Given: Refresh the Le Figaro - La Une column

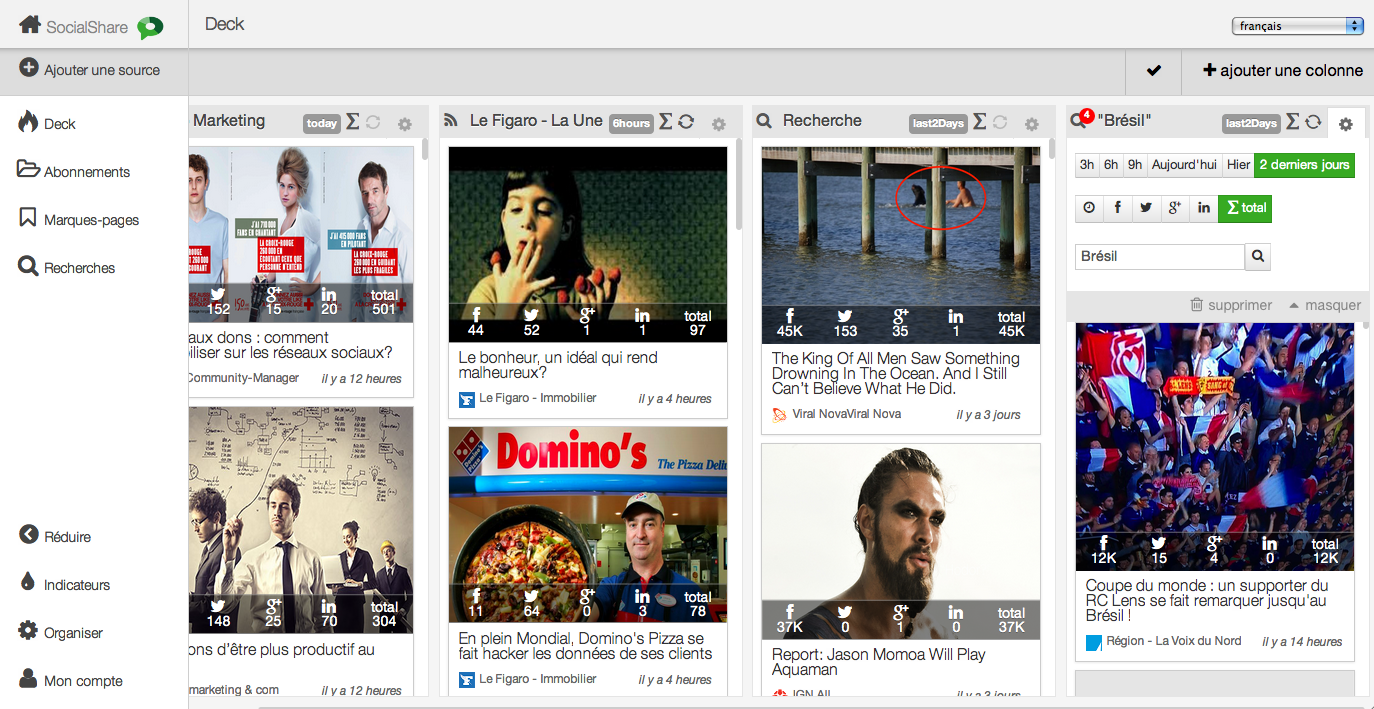Looking at the screenshot, I should point(686,122).
